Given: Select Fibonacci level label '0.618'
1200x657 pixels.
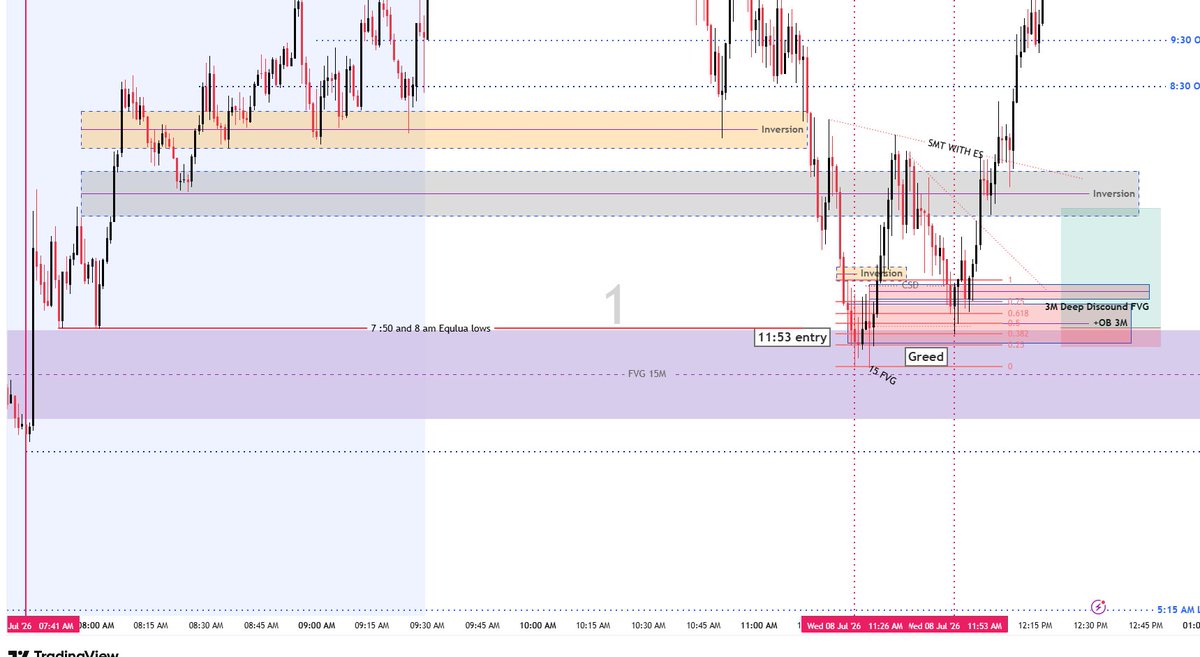Looking at the screenshot, I should click(1017, 313).
